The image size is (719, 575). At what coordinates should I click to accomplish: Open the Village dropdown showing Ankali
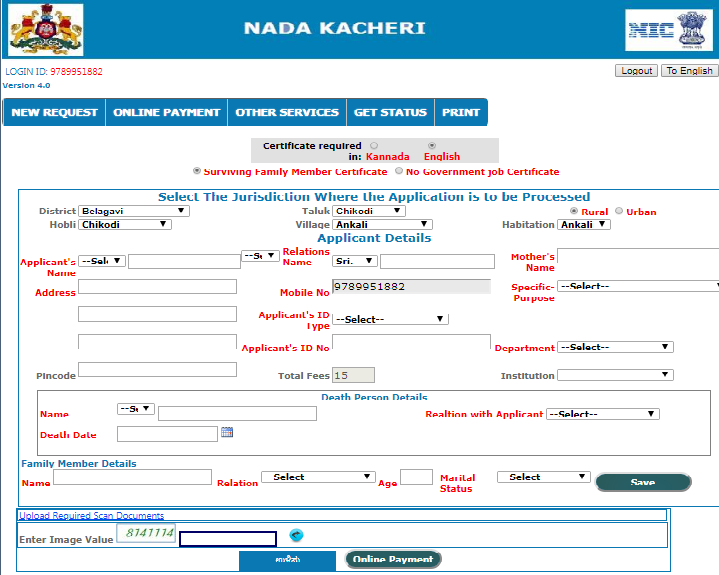pyautogui.click(x=382, y=225)
